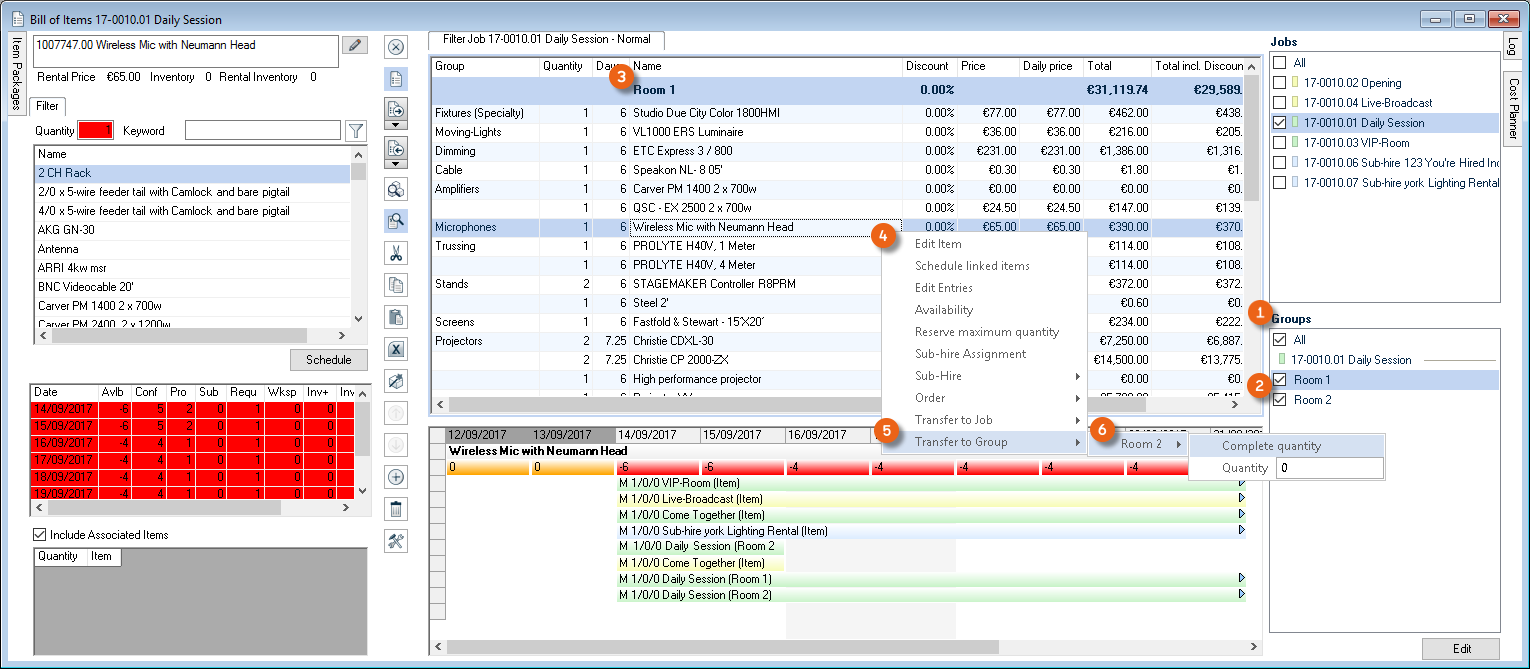Screen dimensions: 1530x669
Task: Click the scissors cut icon in vertical toolbar
Action: [x=395, y=253]
